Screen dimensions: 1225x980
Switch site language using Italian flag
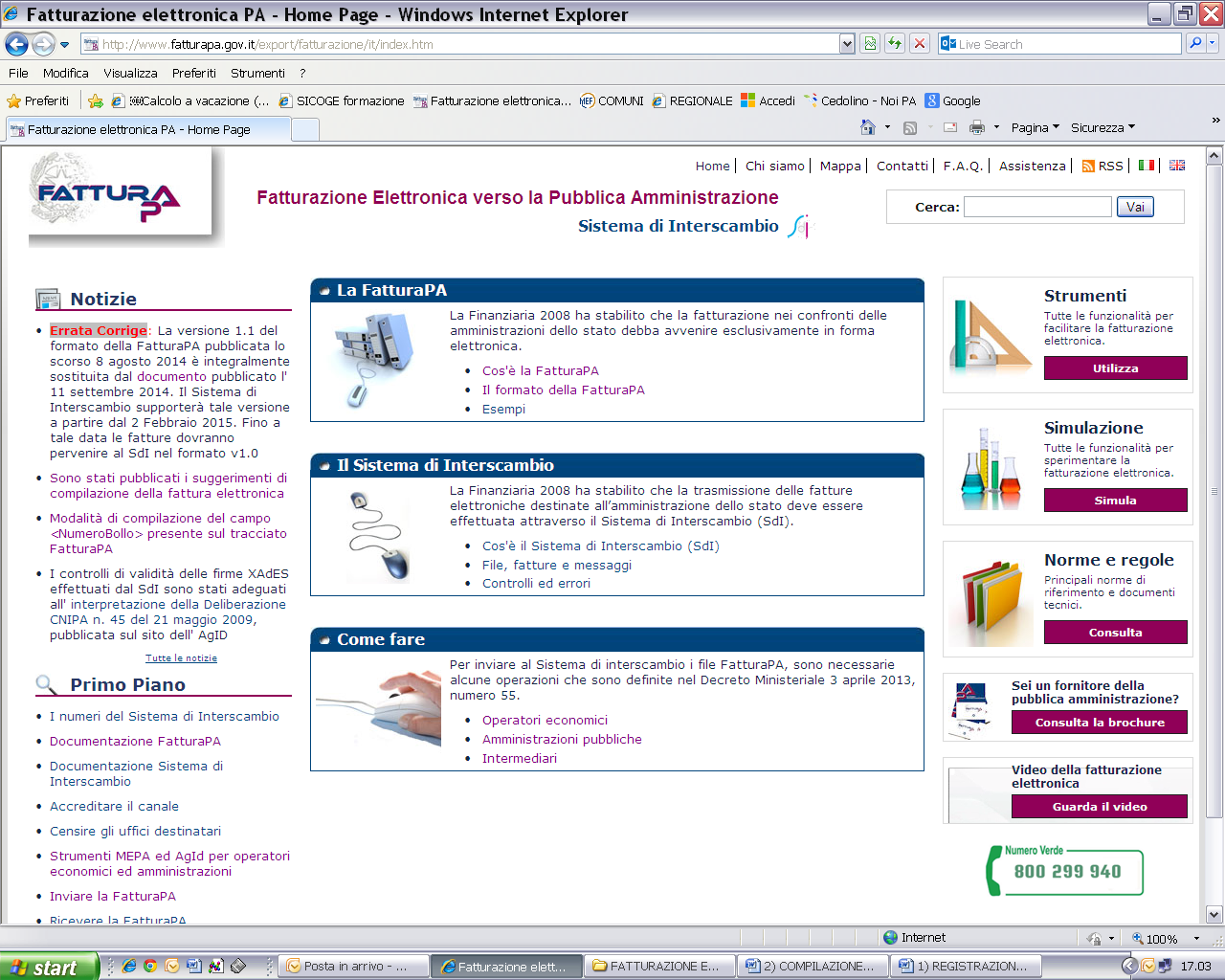[x=1147, y=166]
